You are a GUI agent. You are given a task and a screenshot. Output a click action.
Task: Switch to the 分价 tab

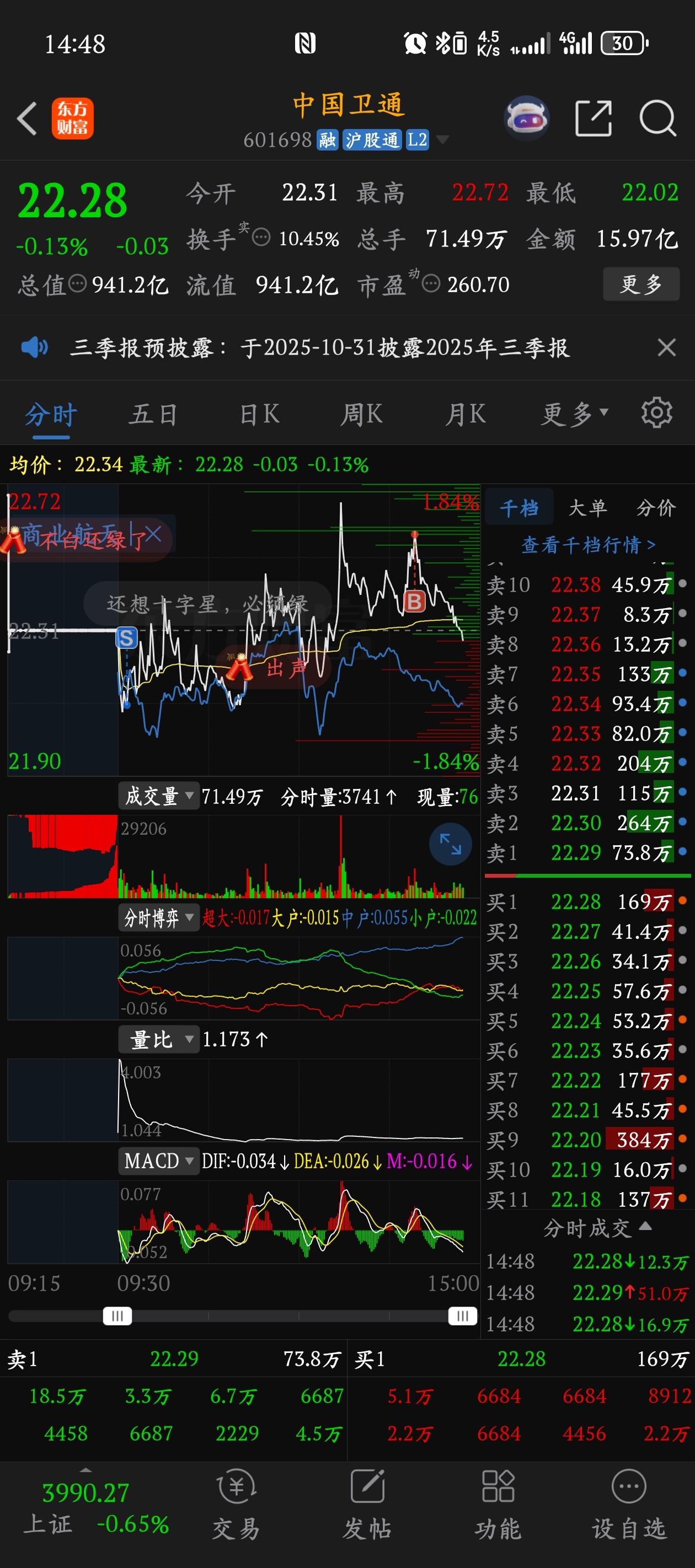(x=656, y=507)
